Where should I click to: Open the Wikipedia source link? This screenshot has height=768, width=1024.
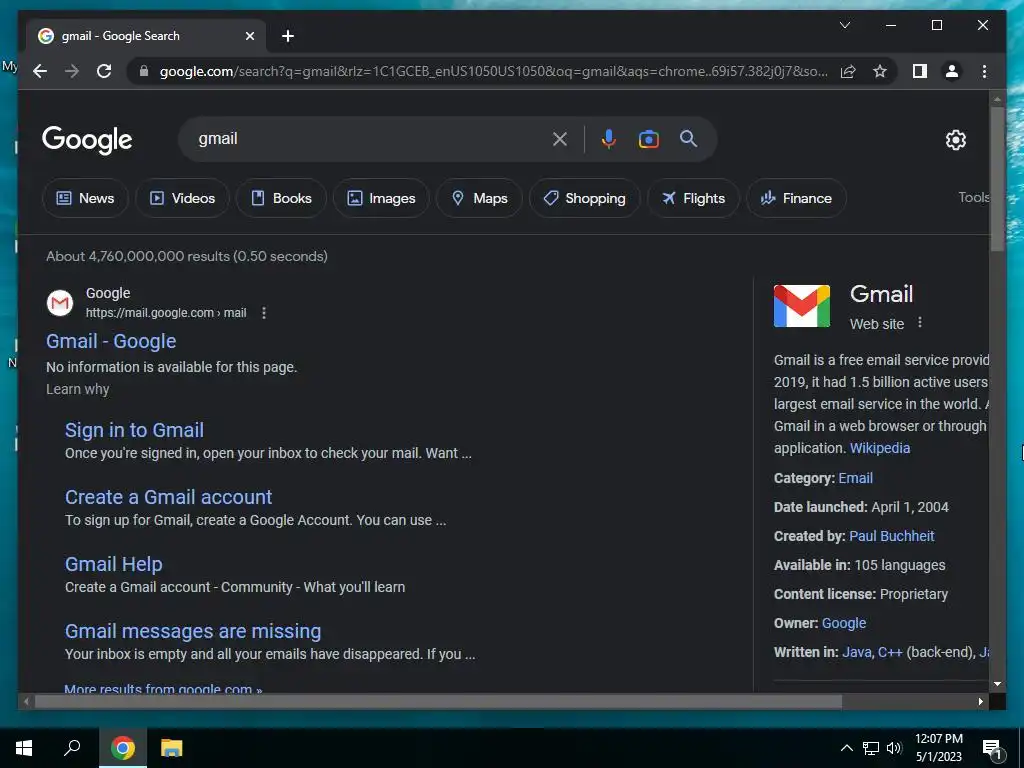(x=880, y=448)
